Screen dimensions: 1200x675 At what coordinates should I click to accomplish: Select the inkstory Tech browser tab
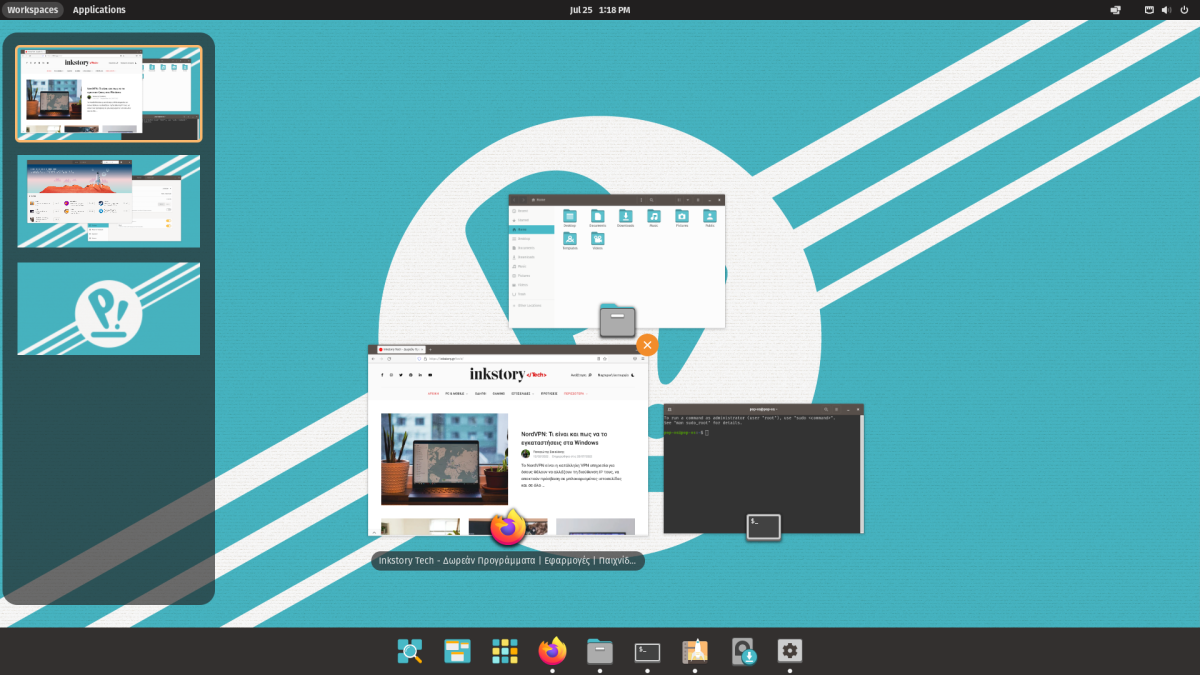[400, 349]
